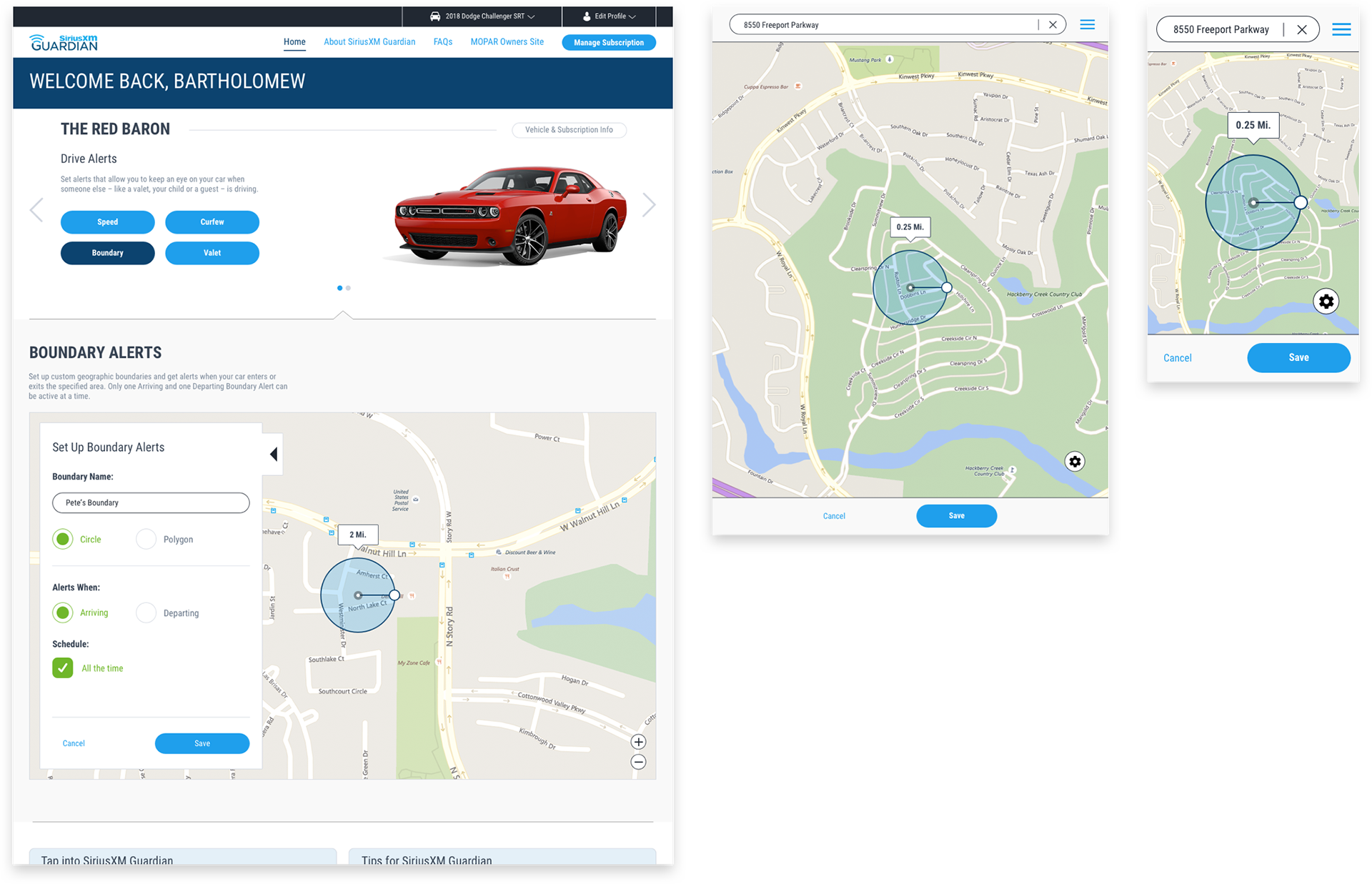Clear the phone address field with X
The height and width of the screenshot is (884, 1372).
pyautogui.click(x=1302, y=29)
